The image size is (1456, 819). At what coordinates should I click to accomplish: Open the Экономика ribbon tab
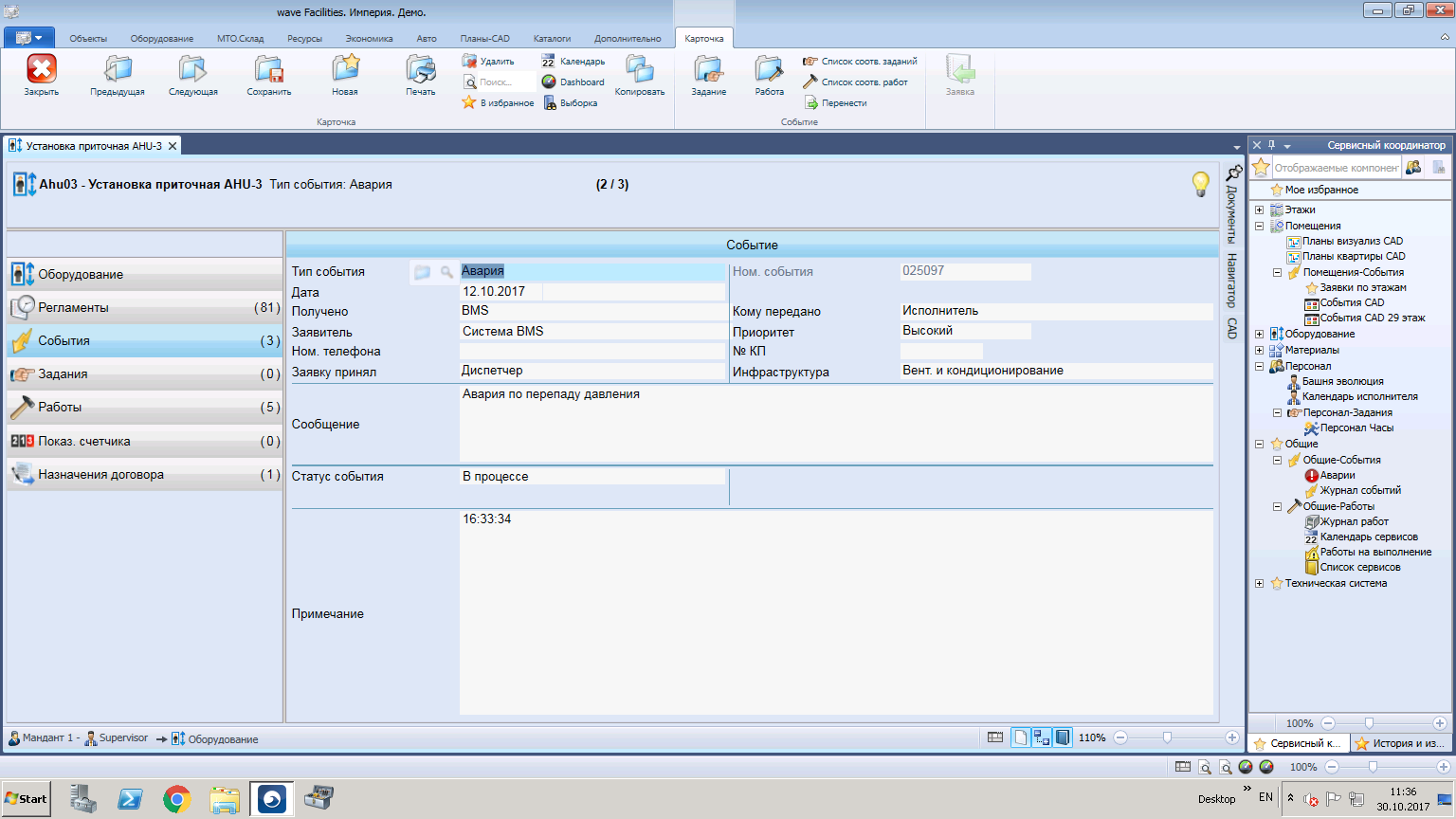click(369, 39)
